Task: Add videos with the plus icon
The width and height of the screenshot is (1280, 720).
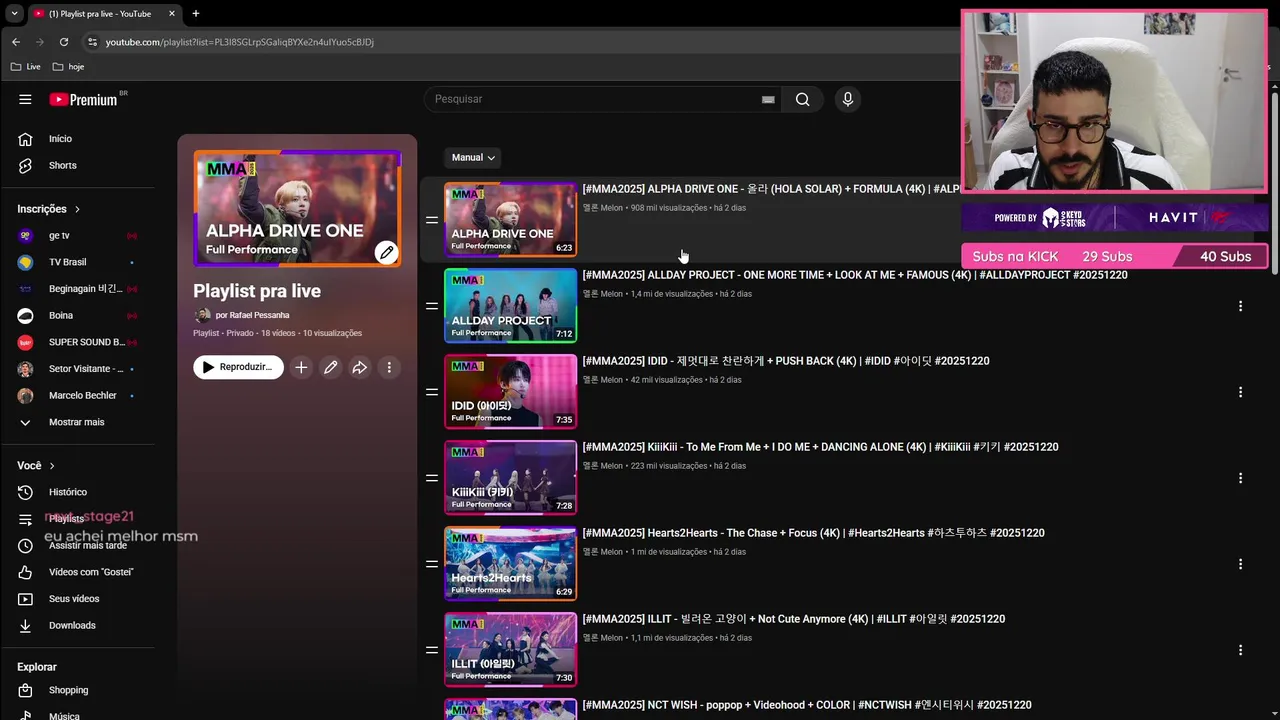Action: click(x=301, y=367)
